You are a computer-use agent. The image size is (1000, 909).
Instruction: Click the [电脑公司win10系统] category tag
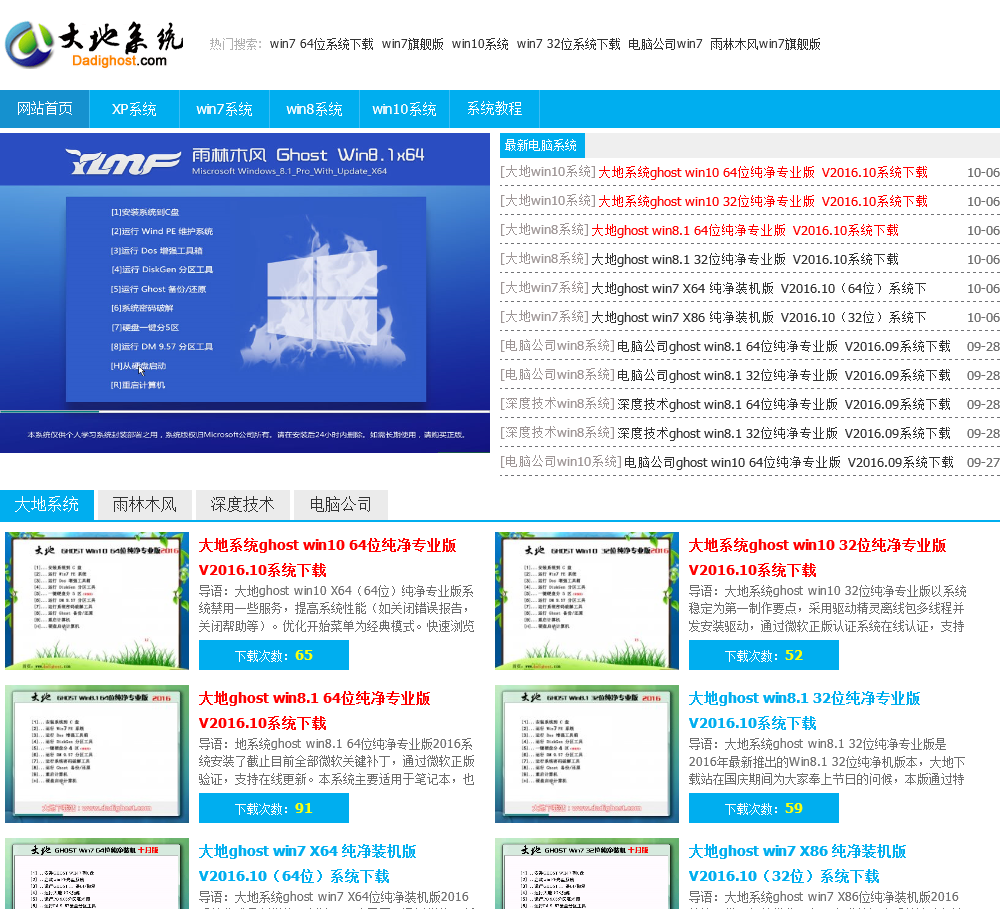(561, 462)
